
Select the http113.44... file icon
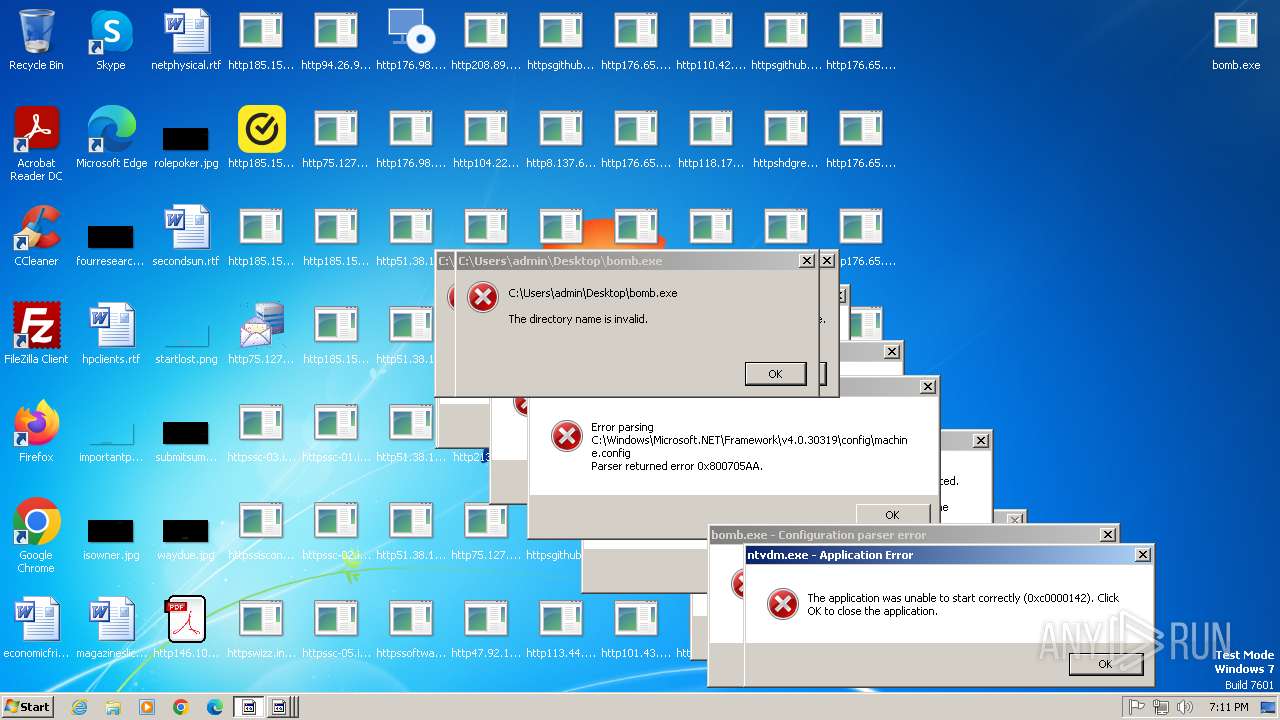[561, 628]
